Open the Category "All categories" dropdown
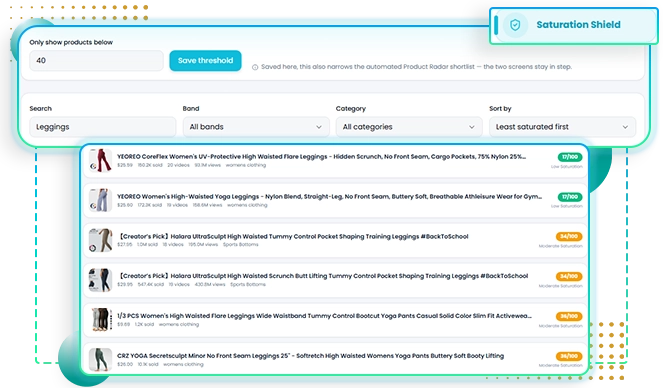Screen dimensions: 663x388 pyautogui.click(x=409, y=127)
